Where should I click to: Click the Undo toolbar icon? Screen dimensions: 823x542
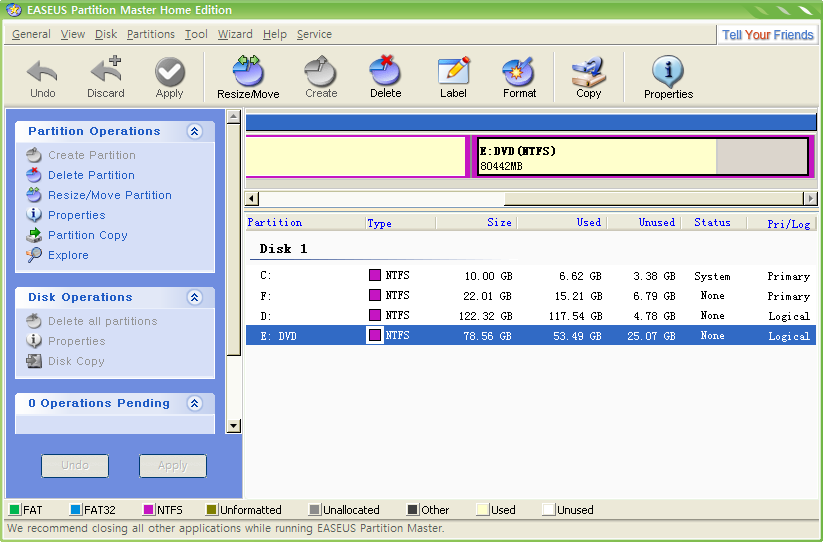(42, 71)
